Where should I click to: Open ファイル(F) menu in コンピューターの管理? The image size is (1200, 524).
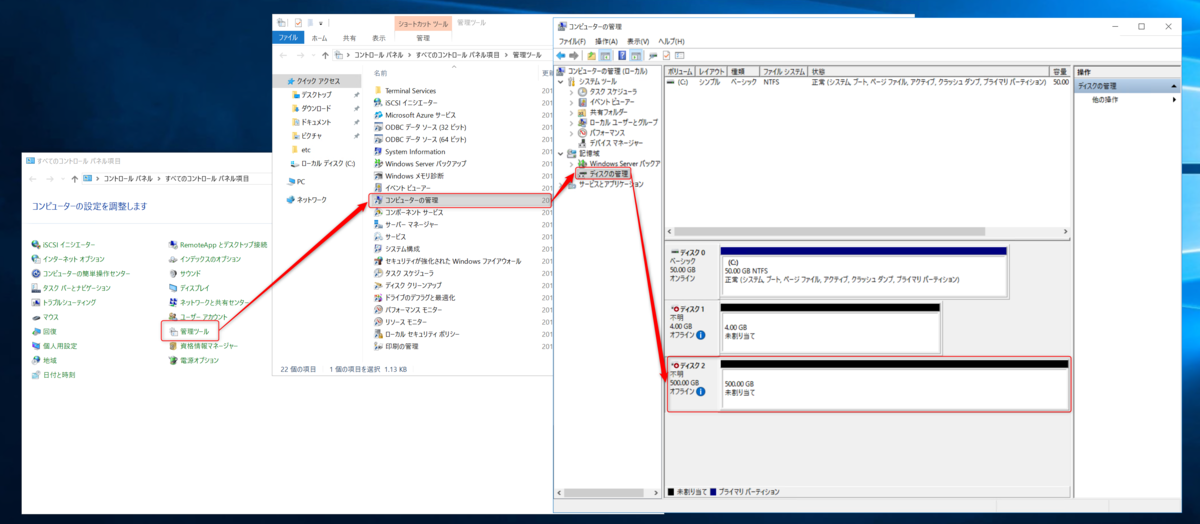click(x=572, y=41)
